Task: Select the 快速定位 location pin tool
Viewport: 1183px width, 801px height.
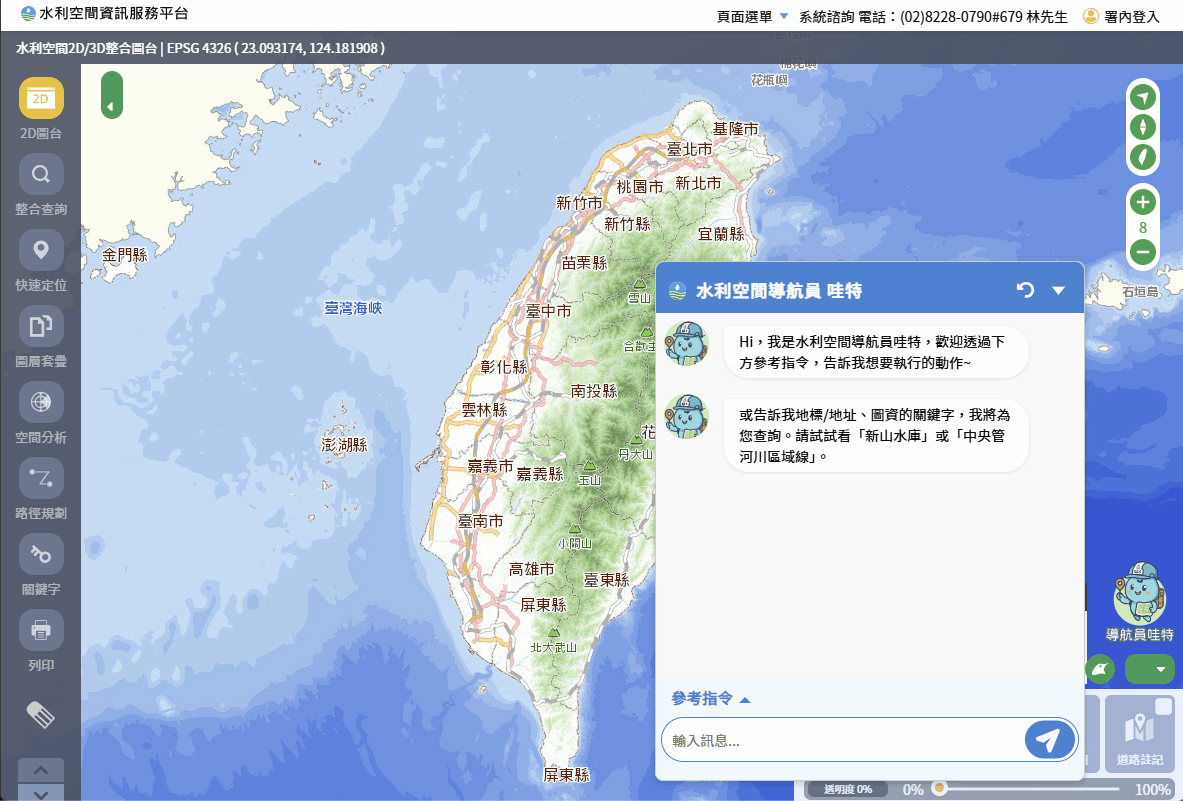Action: [x=41, y=251]
